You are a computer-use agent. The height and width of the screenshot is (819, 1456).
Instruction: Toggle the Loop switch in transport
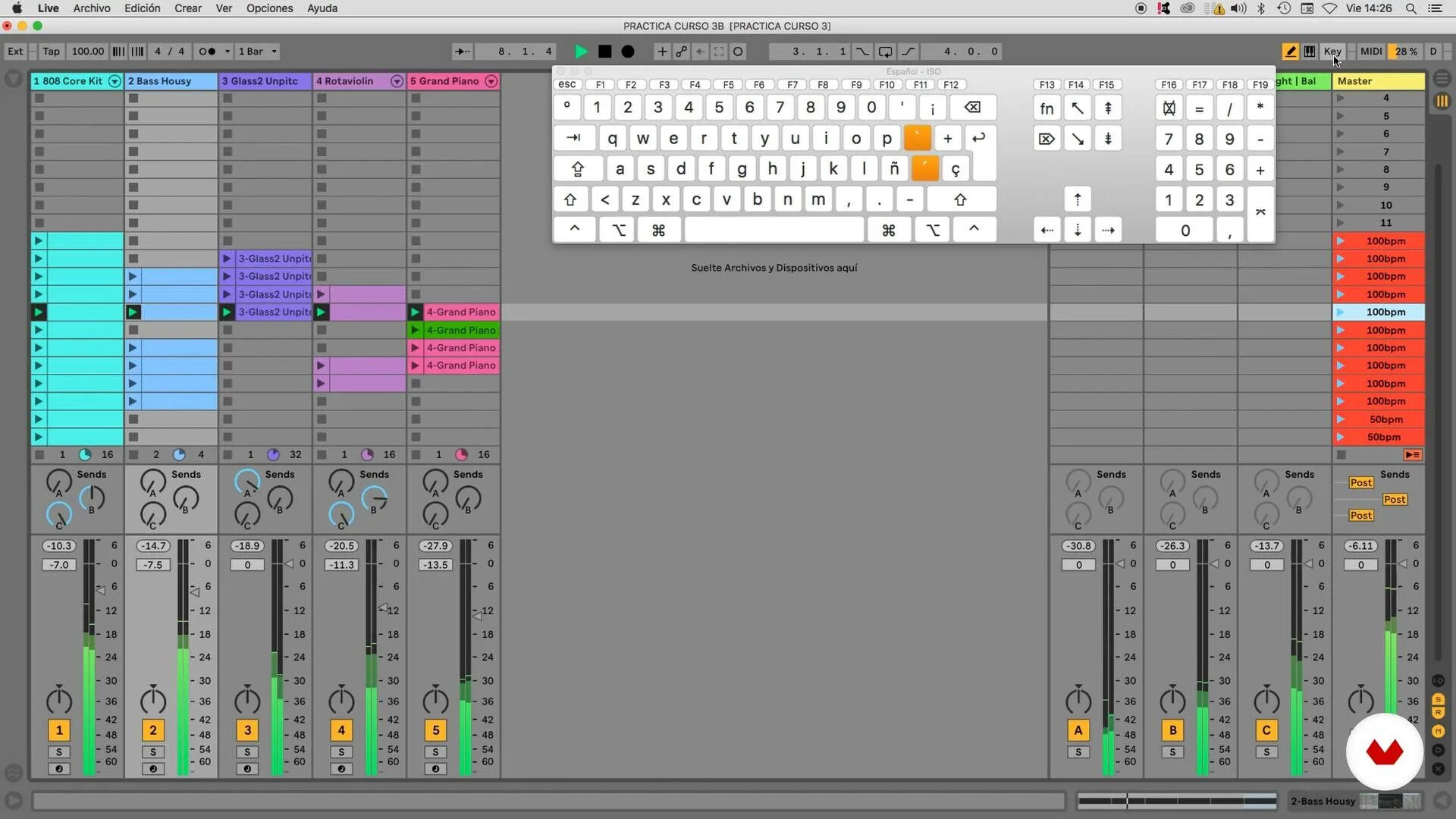(885, 52)
